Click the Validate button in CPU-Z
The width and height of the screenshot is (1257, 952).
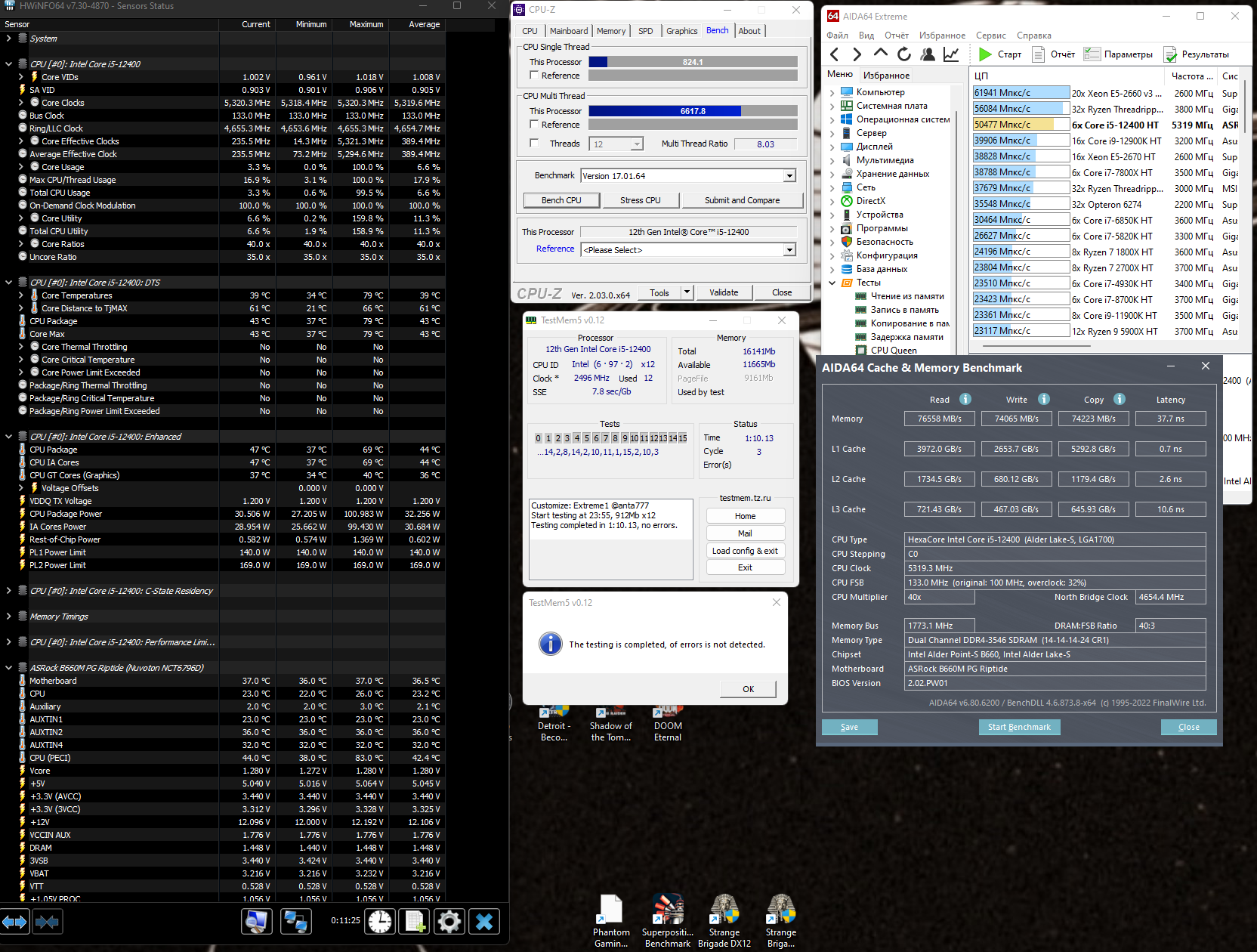(x=724, y=292)
